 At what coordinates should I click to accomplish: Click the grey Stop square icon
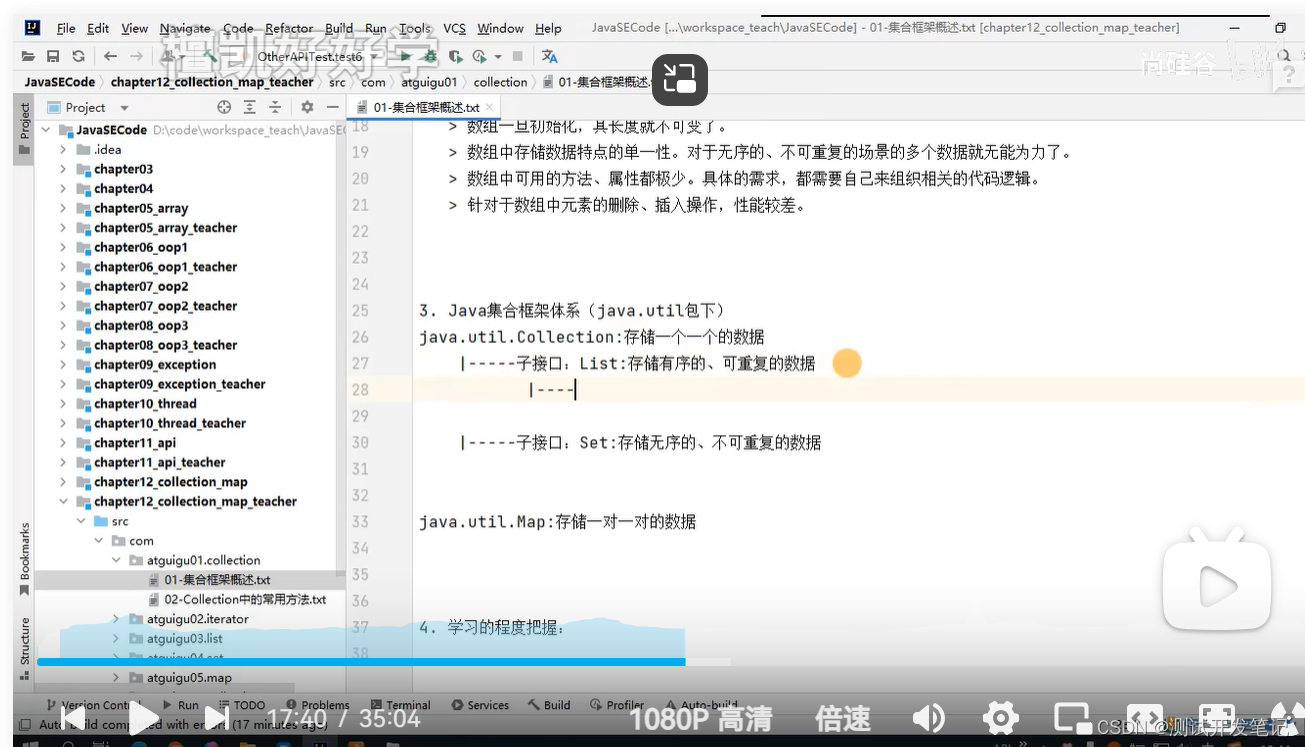517,56
